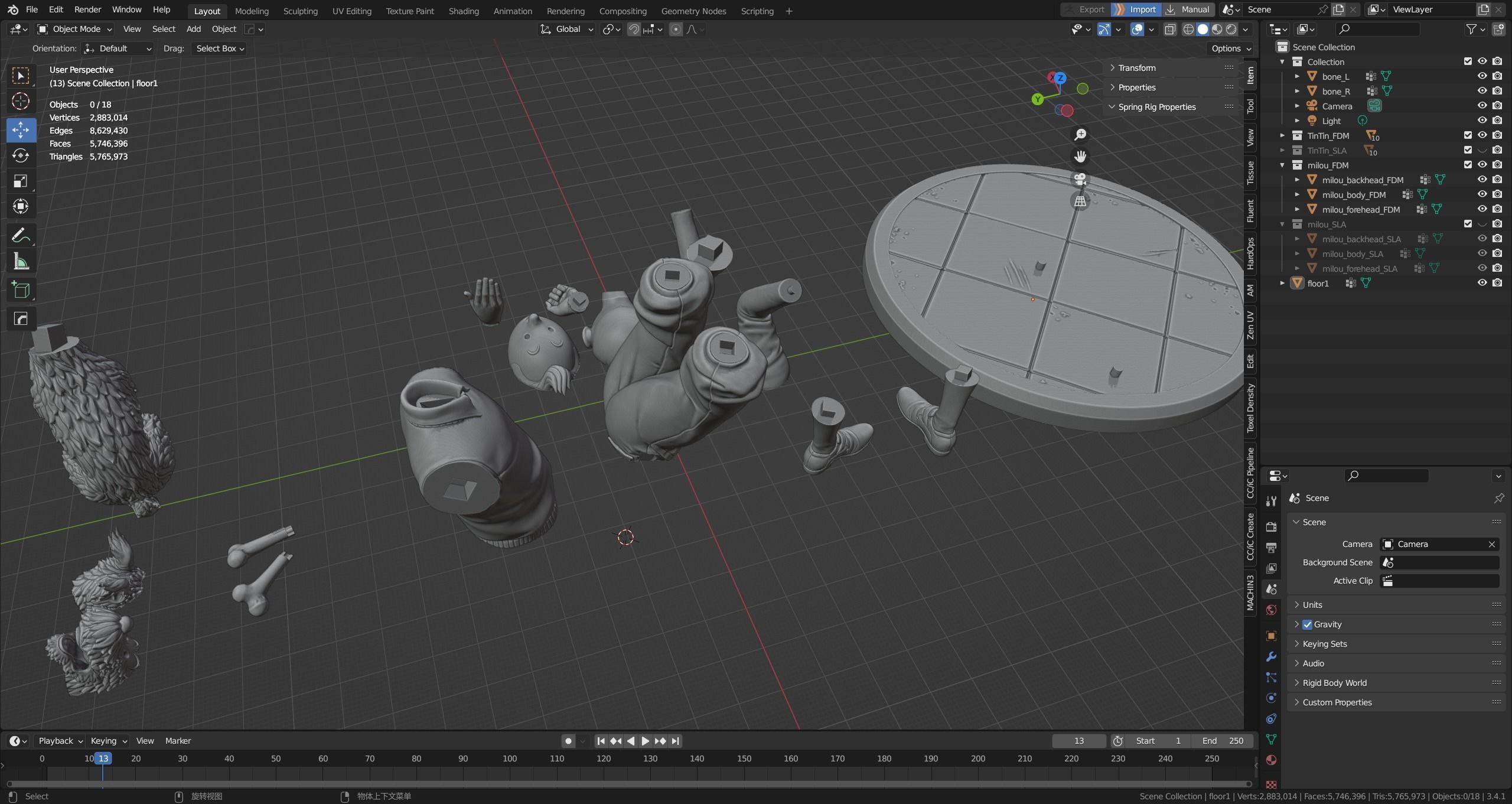Viewport: 1512px width, 804px height.
Task: Click the Toggle Camera View icon
Action: pyautogui.click(x=1080, y=178)
